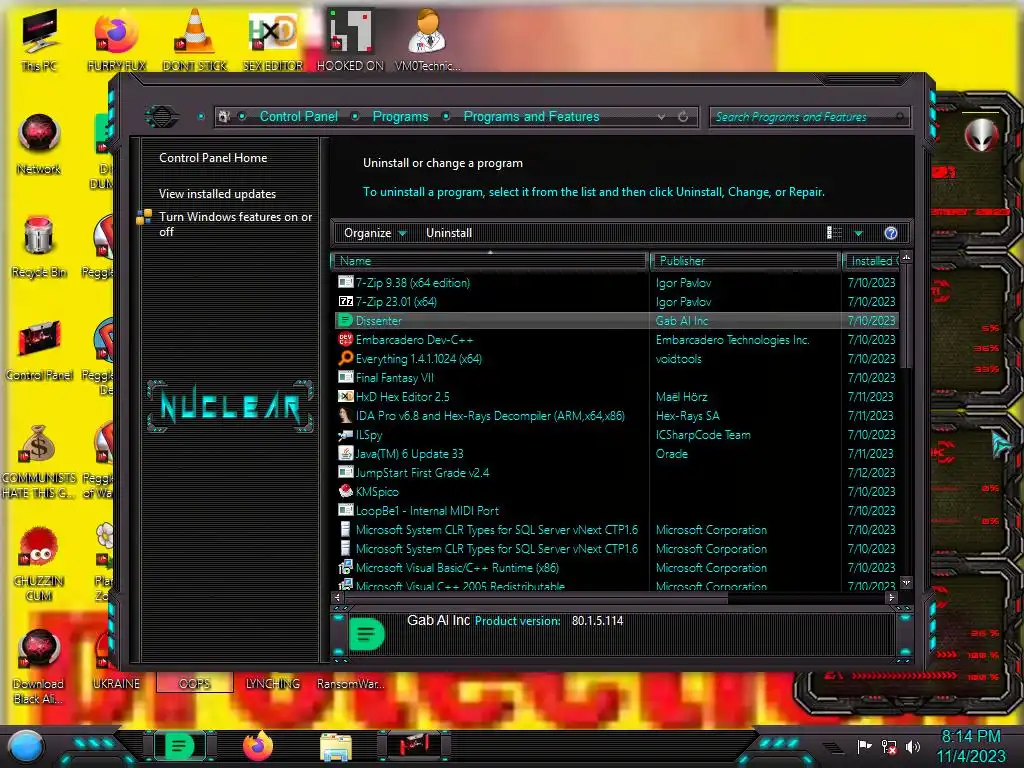Select 7-Zip 23.01 (x64) row
The width and height of the screenshot is (1024, 768).
tap(616, 302)
